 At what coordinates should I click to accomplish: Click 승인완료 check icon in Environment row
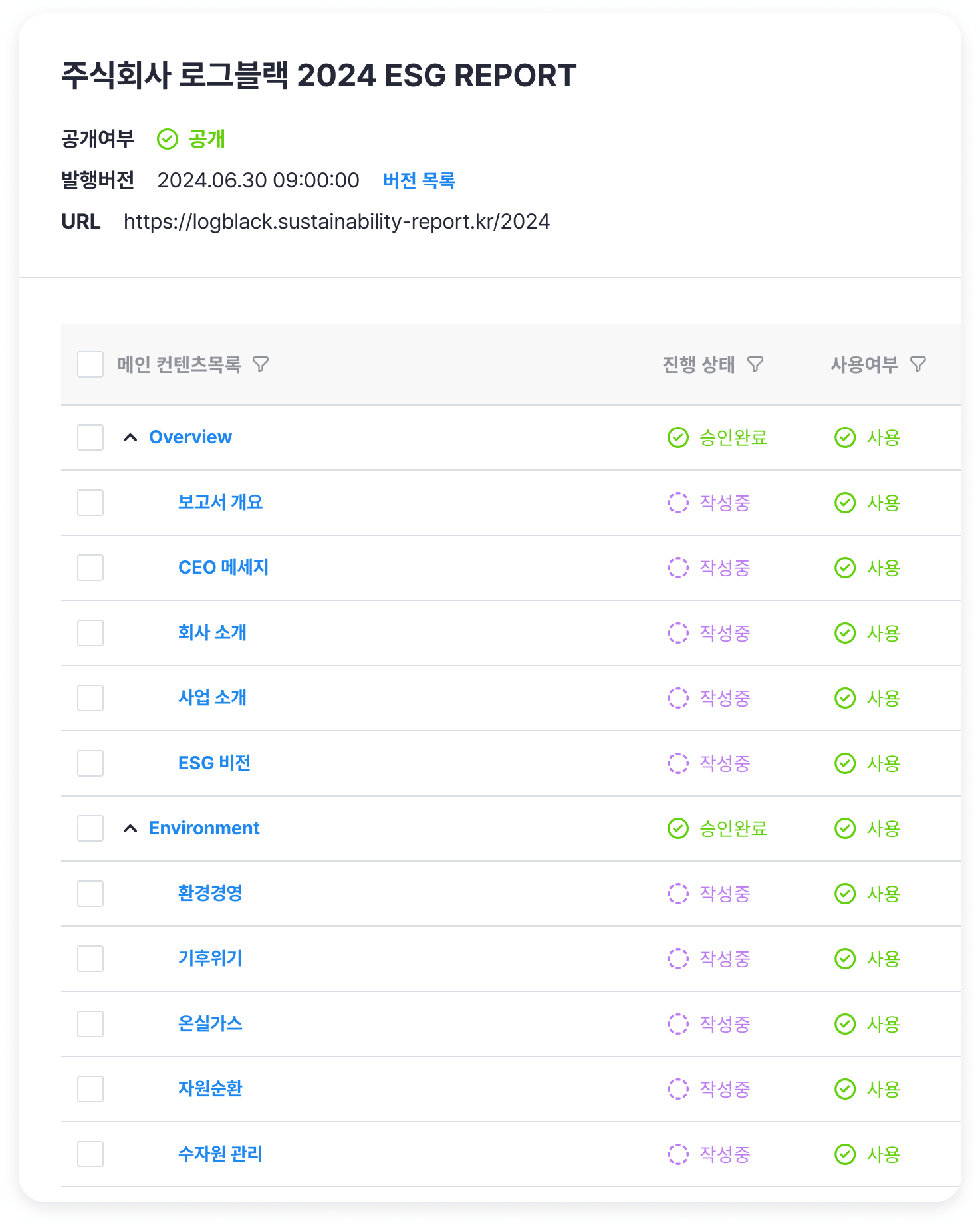coord(678,828)
